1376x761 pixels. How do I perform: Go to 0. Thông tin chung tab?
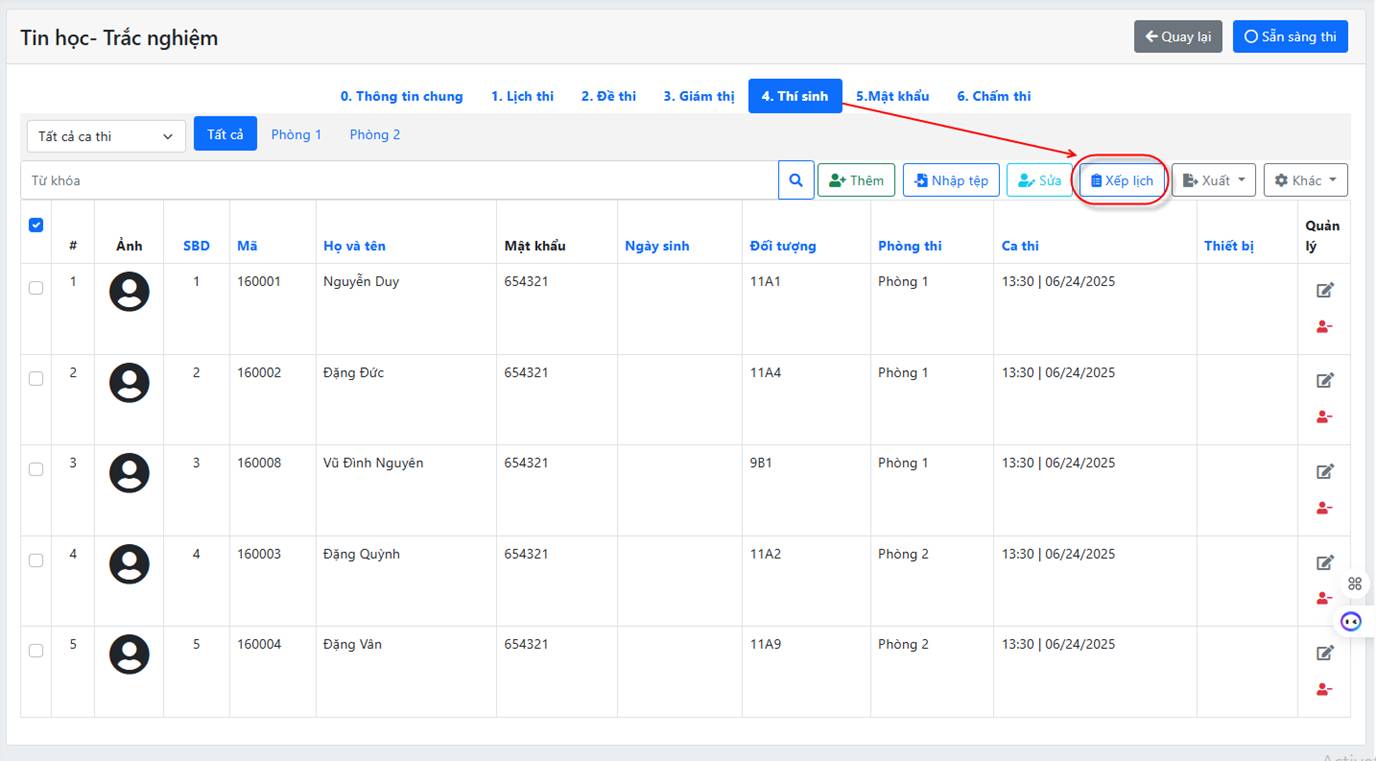(401, 97)
